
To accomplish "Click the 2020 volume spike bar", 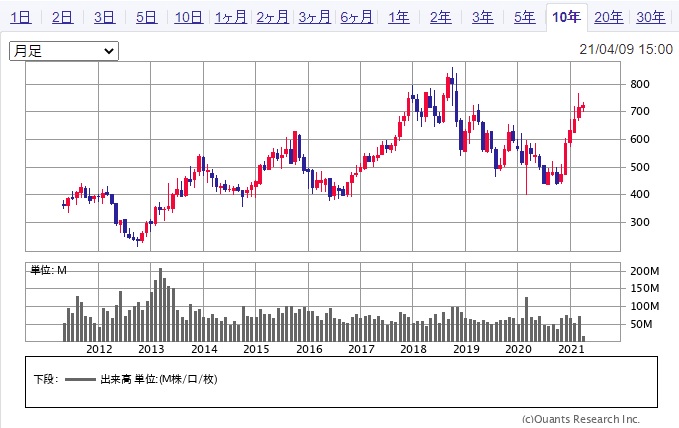I will [527, 319].
